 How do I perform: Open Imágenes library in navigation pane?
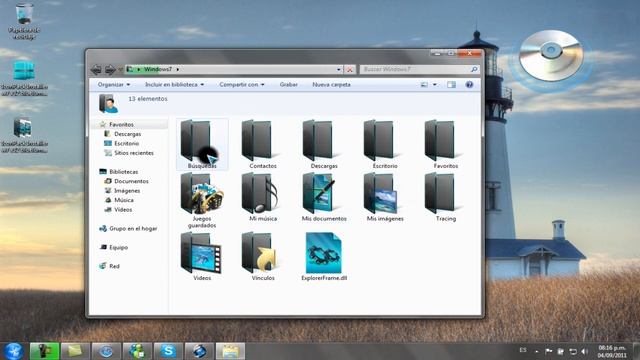pos(127,191)
